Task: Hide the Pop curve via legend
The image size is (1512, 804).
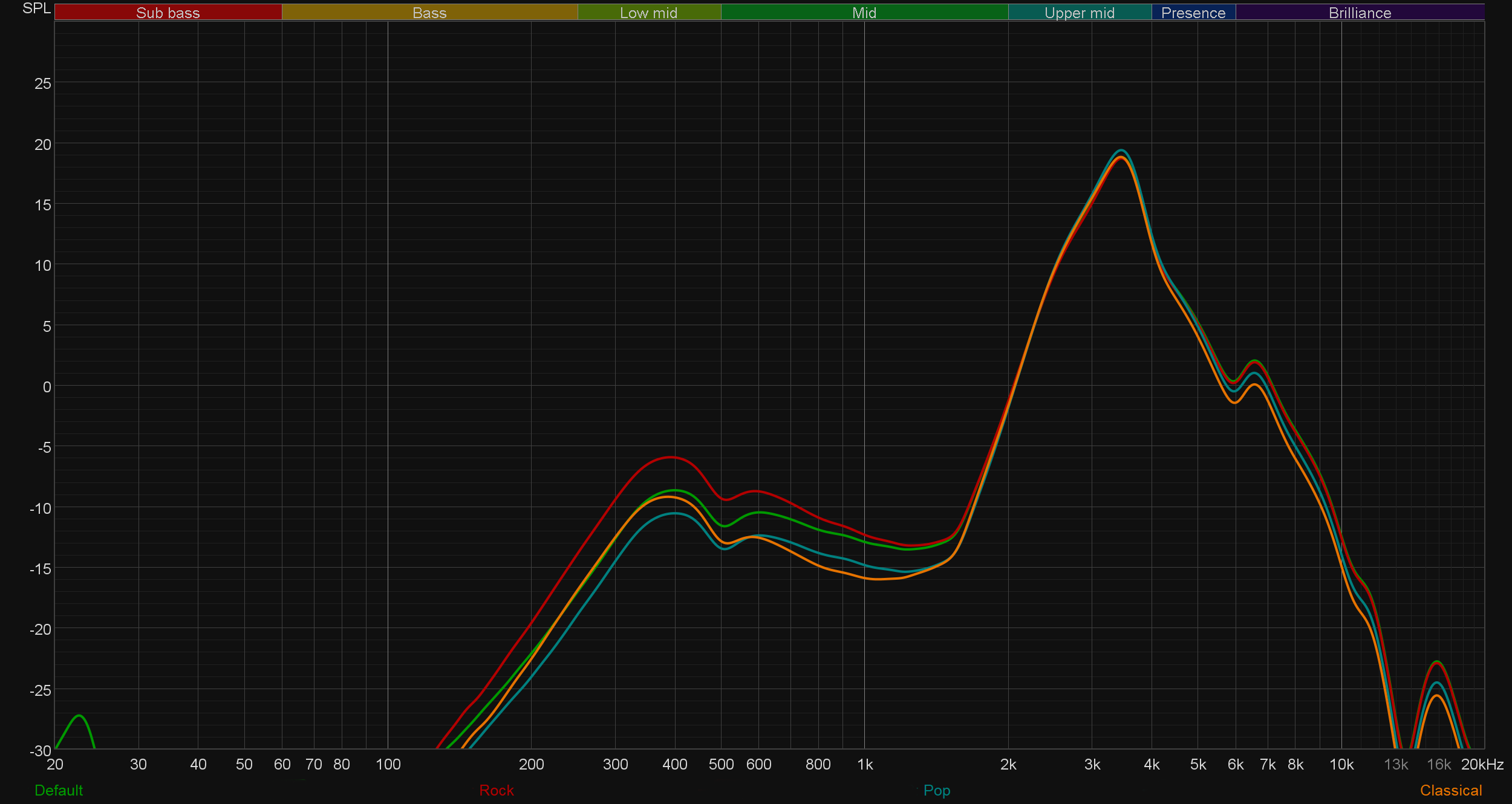Action: tap(936, 790)
